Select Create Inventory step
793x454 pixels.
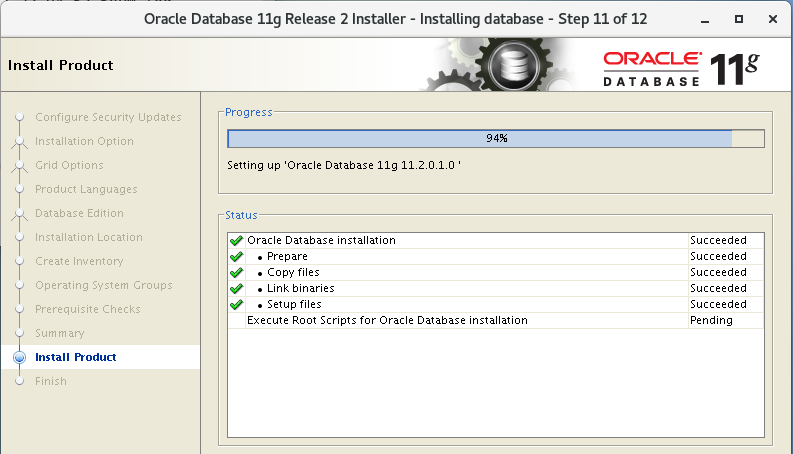point(79,261)
